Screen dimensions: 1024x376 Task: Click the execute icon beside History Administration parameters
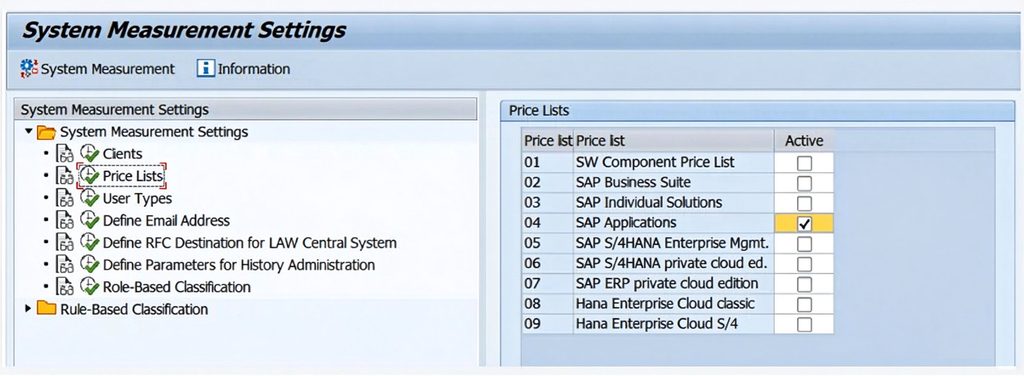pyautogui.click(x=89, y=264)
